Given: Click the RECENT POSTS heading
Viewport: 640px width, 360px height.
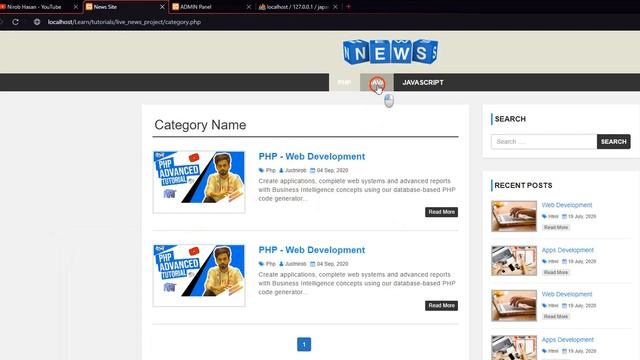Looking at the screenshot, I should click(x=523, y=185).
